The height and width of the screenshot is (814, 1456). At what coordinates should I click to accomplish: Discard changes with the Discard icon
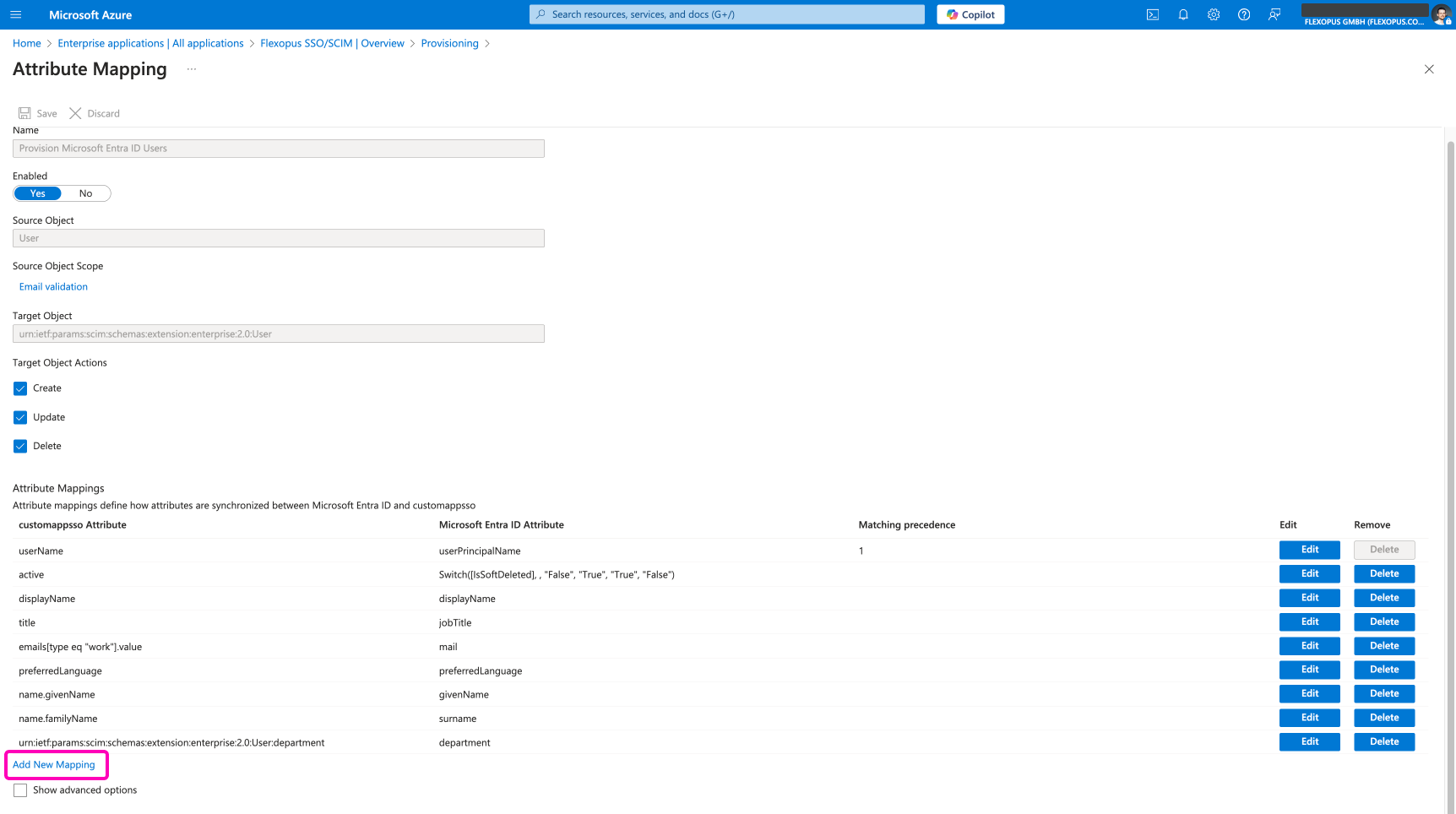(76, 113)
